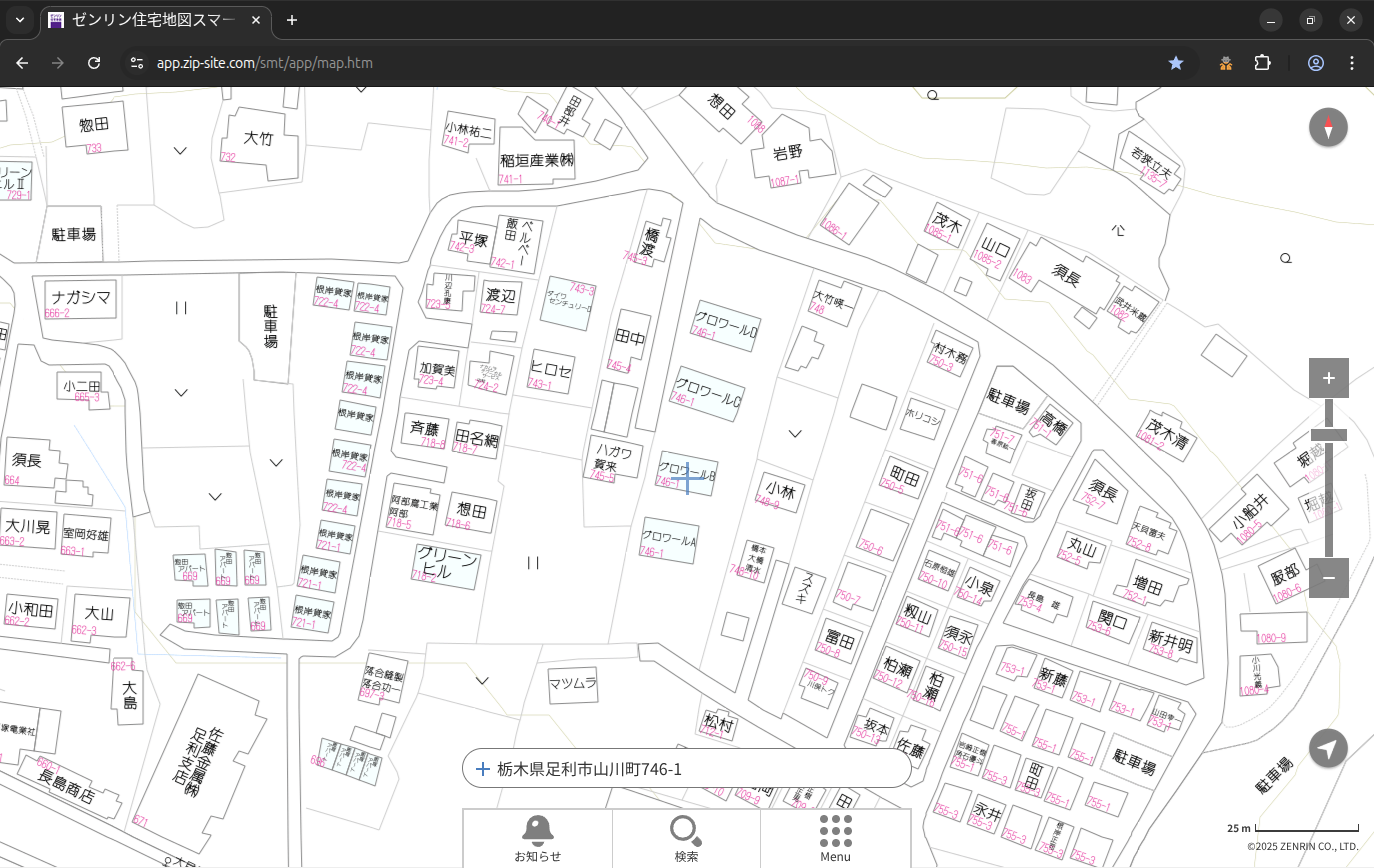Zoom out with the minus button

pyautogui.click(x=1328, y=578)
